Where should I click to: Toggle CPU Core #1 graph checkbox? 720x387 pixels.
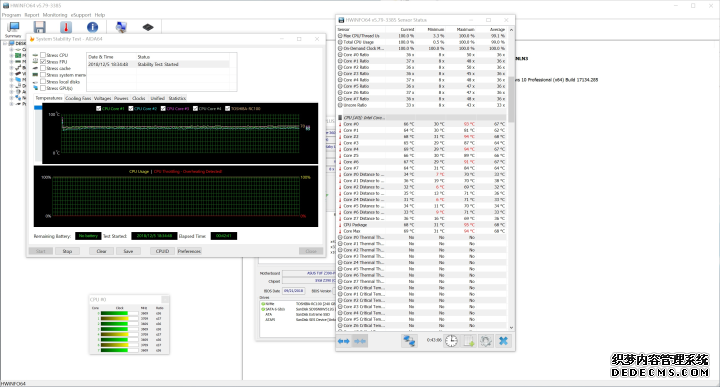(99, 109)
